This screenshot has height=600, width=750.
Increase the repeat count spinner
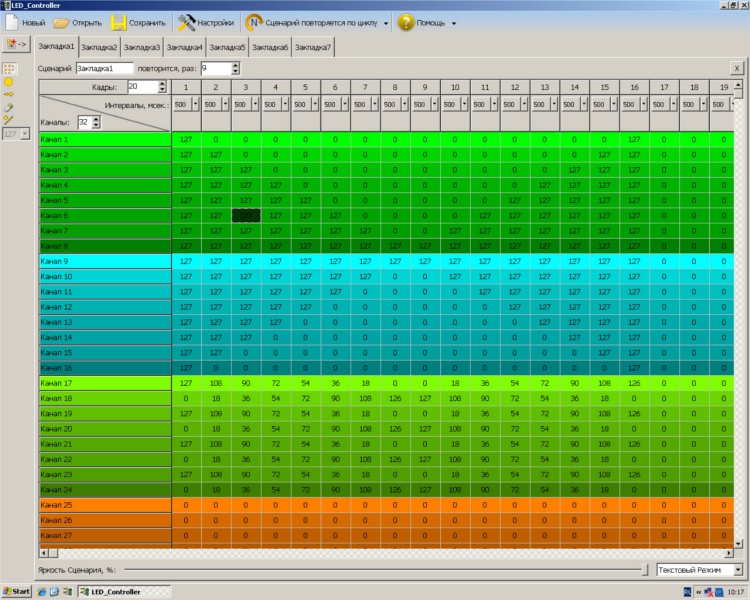(x=235, y=65)
